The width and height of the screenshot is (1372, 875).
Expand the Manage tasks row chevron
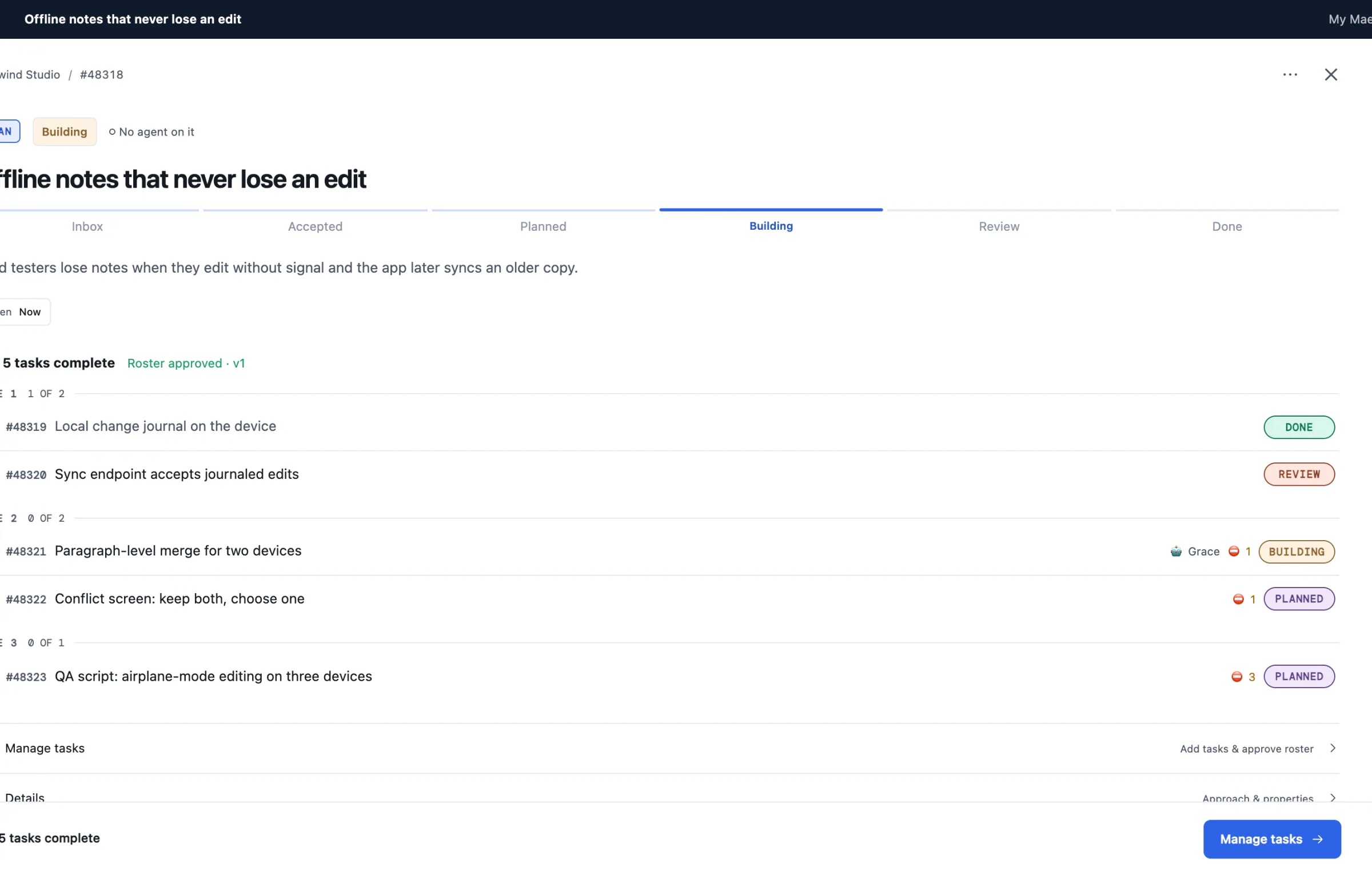1333,748
